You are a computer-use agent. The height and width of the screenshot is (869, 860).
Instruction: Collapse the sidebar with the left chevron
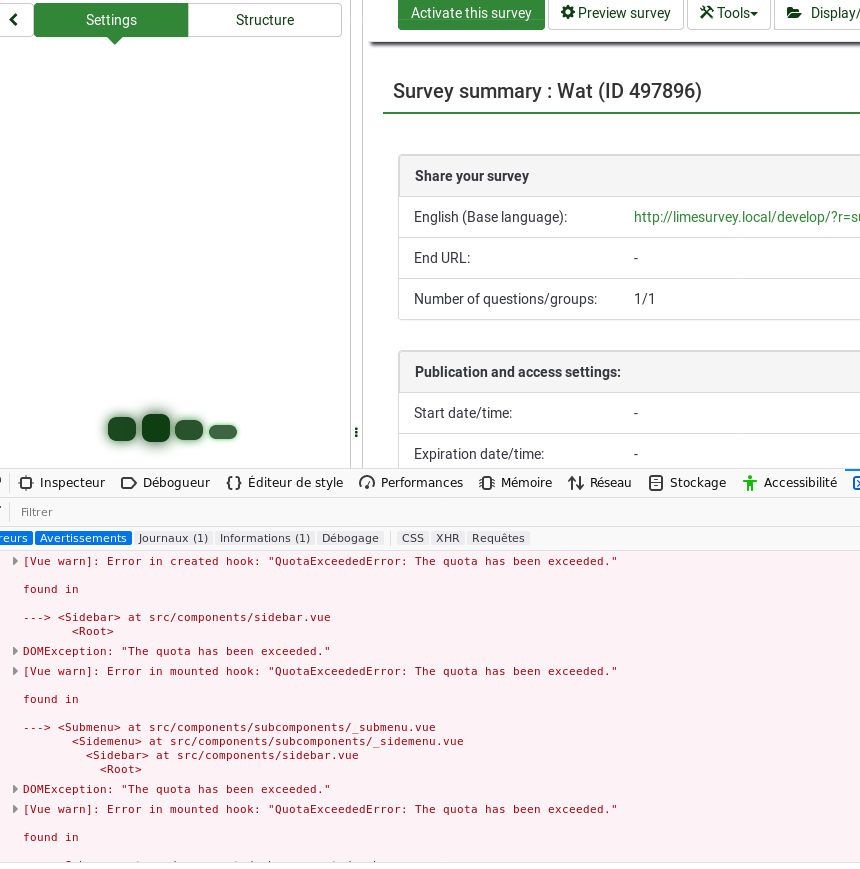click(13, 20)
